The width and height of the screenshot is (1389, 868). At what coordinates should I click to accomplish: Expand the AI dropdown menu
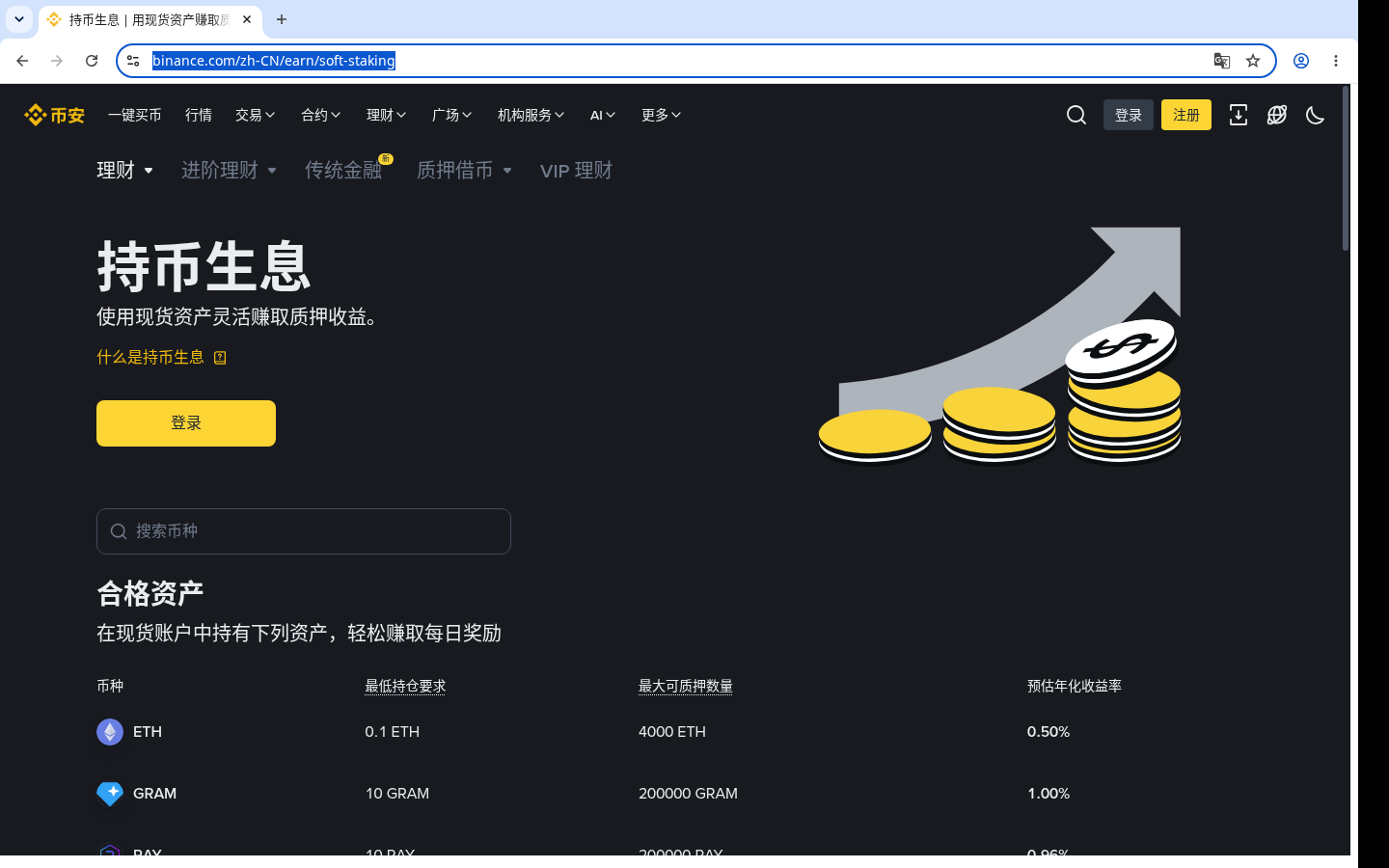tap(603, 115)
